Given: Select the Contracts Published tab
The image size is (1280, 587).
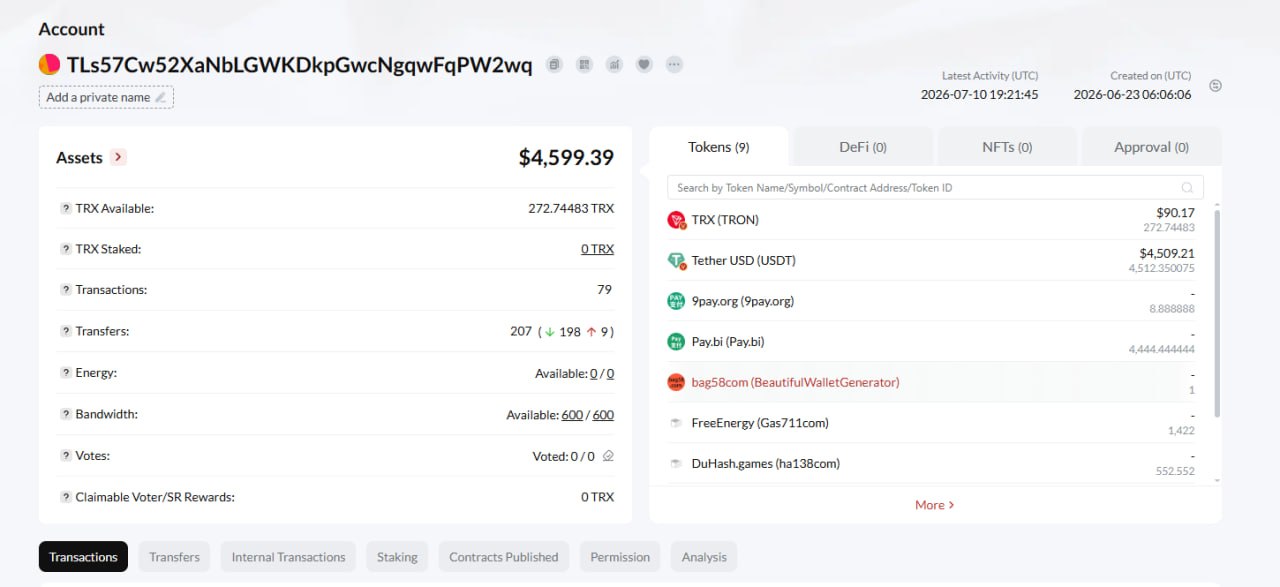Looking at the screenshot, I should point(504,557).
